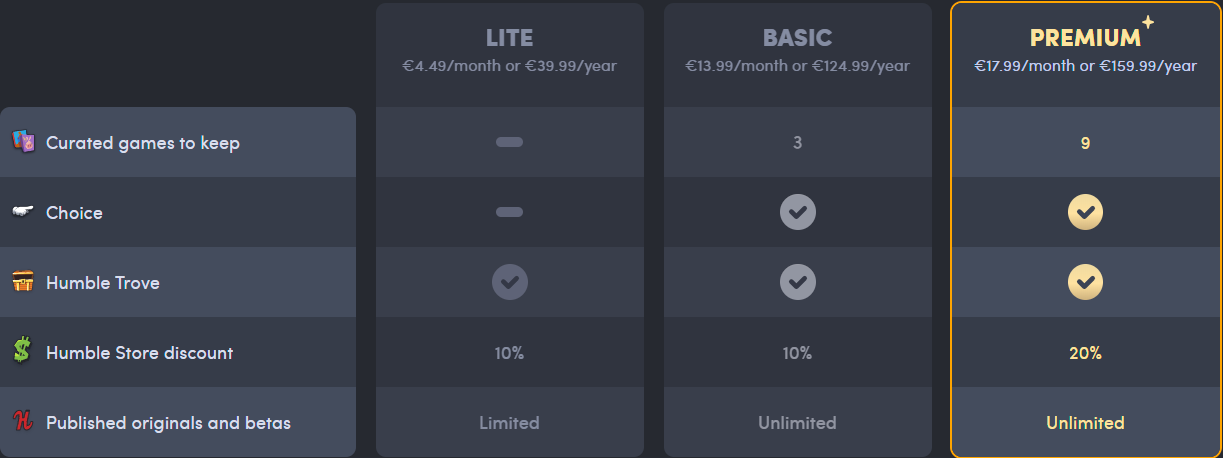Select the LITE plan heading
This screenshot has height=458, width=1223.
point(509,38)
